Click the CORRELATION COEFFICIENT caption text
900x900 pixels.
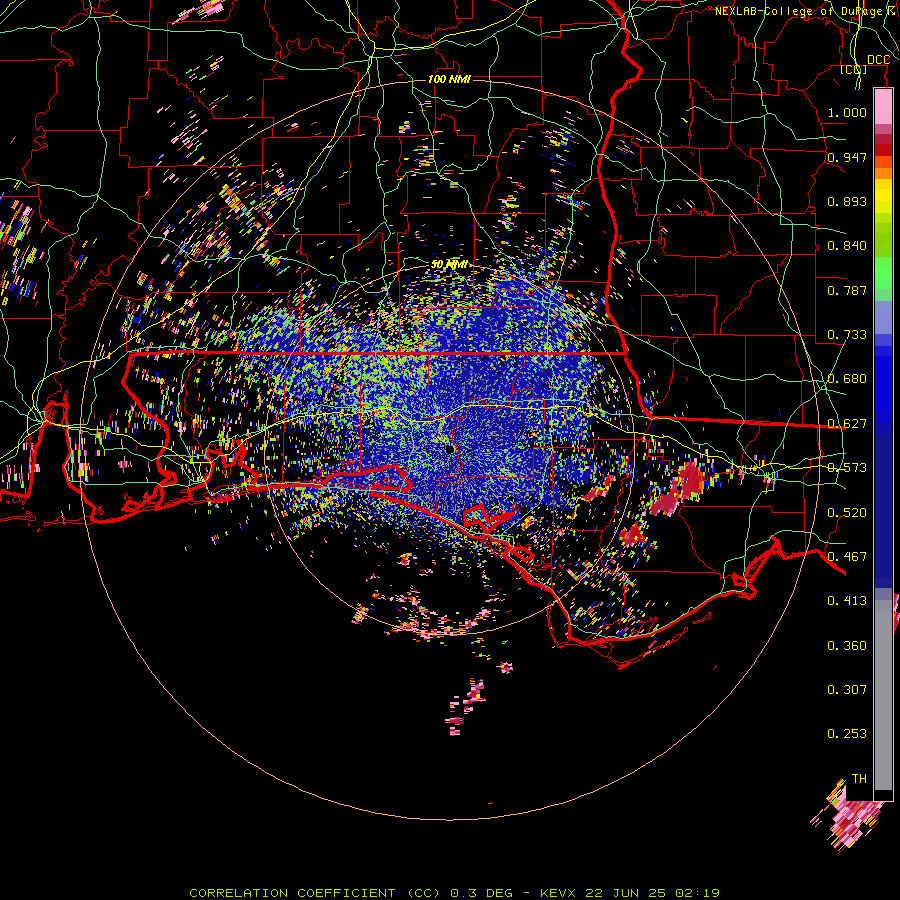(292, 893)
